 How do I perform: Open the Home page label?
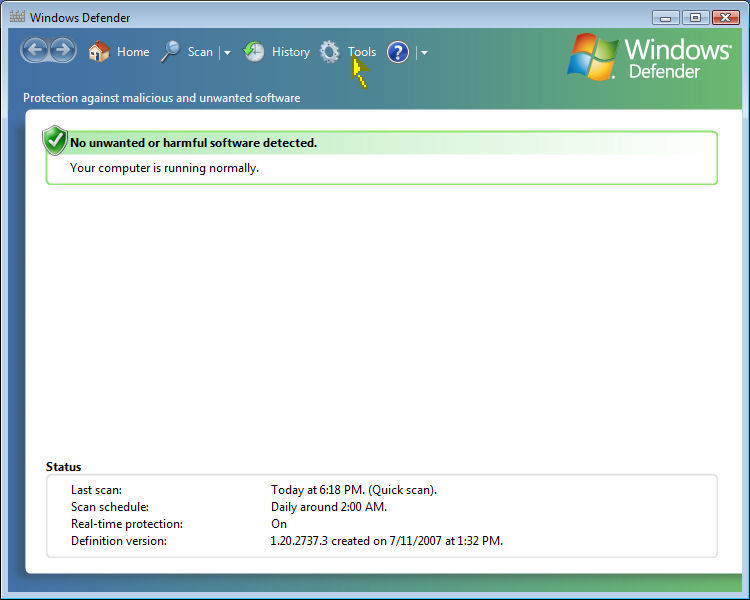click(133, 52)
